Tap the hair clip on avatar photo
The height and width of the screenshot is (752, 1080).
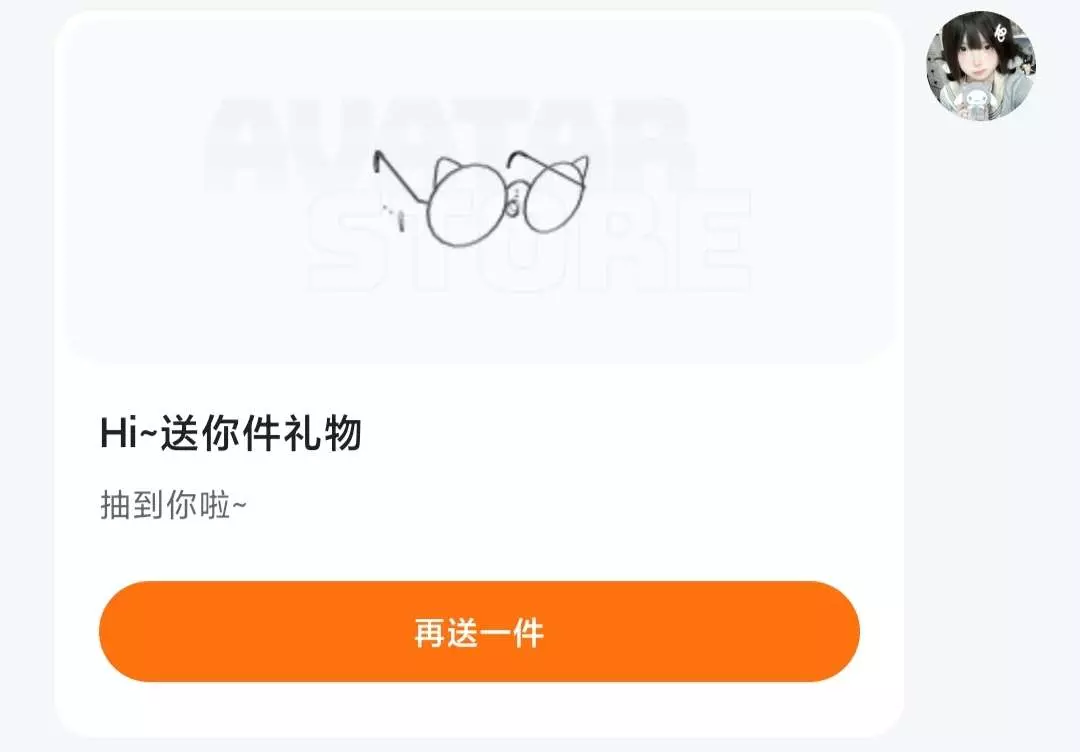click(x=1000, y=32)
